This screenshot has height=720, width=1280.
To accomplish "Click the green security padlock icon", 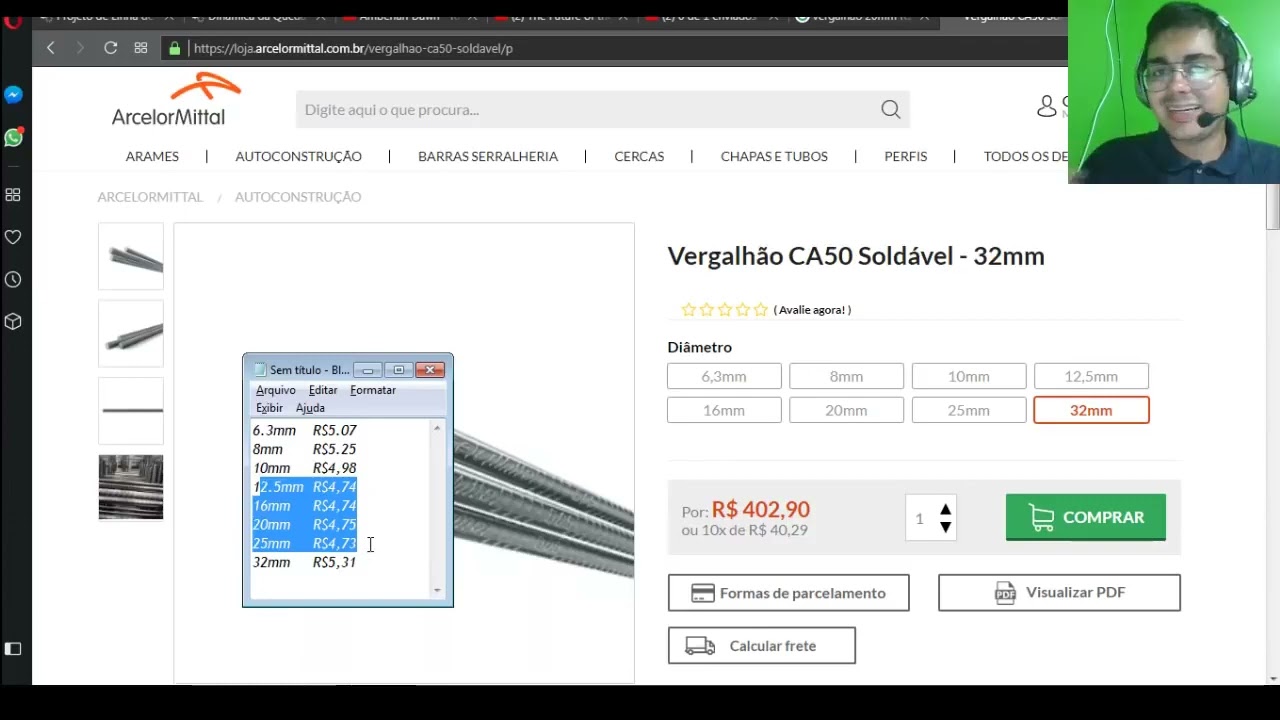I will click(175, 48).
